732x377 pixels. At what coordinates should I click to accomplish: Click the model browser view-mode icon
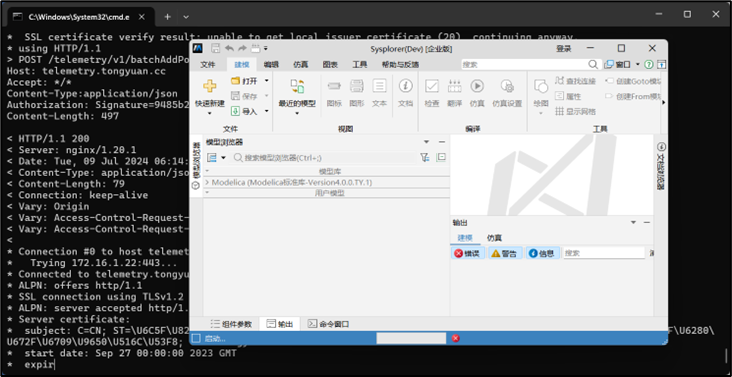pos(212,158)
